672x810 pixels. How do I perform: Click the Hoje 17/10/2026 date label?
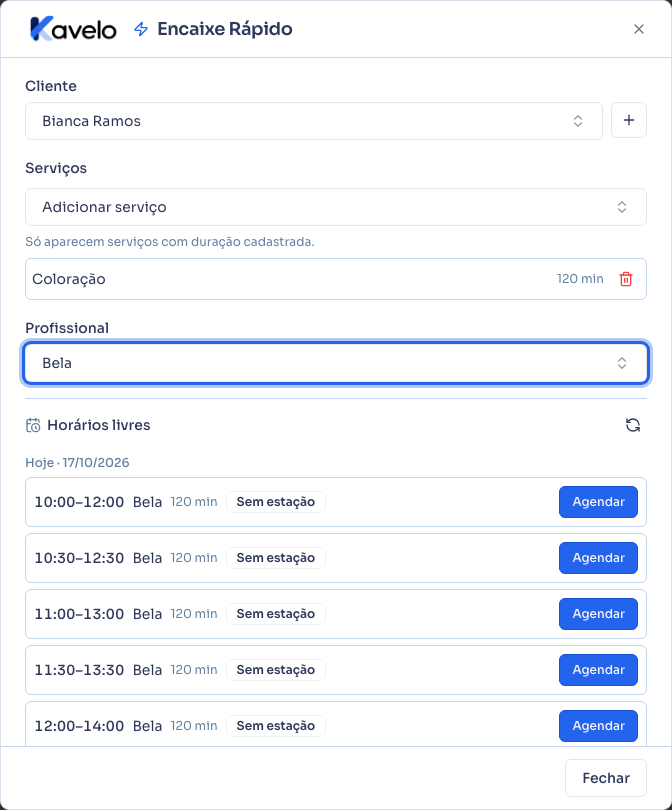(x=77, y=462)
